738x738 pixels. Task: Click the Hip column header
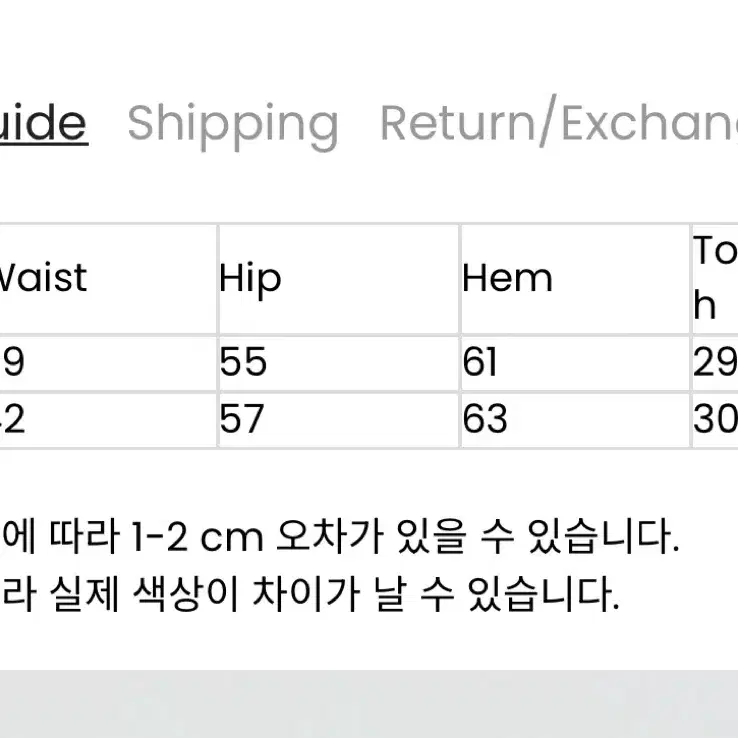tap(338, 279)
